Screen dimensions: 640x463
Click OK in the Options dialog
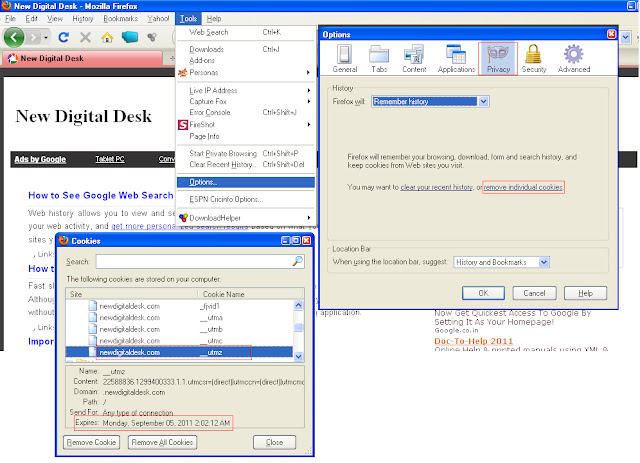483,293
